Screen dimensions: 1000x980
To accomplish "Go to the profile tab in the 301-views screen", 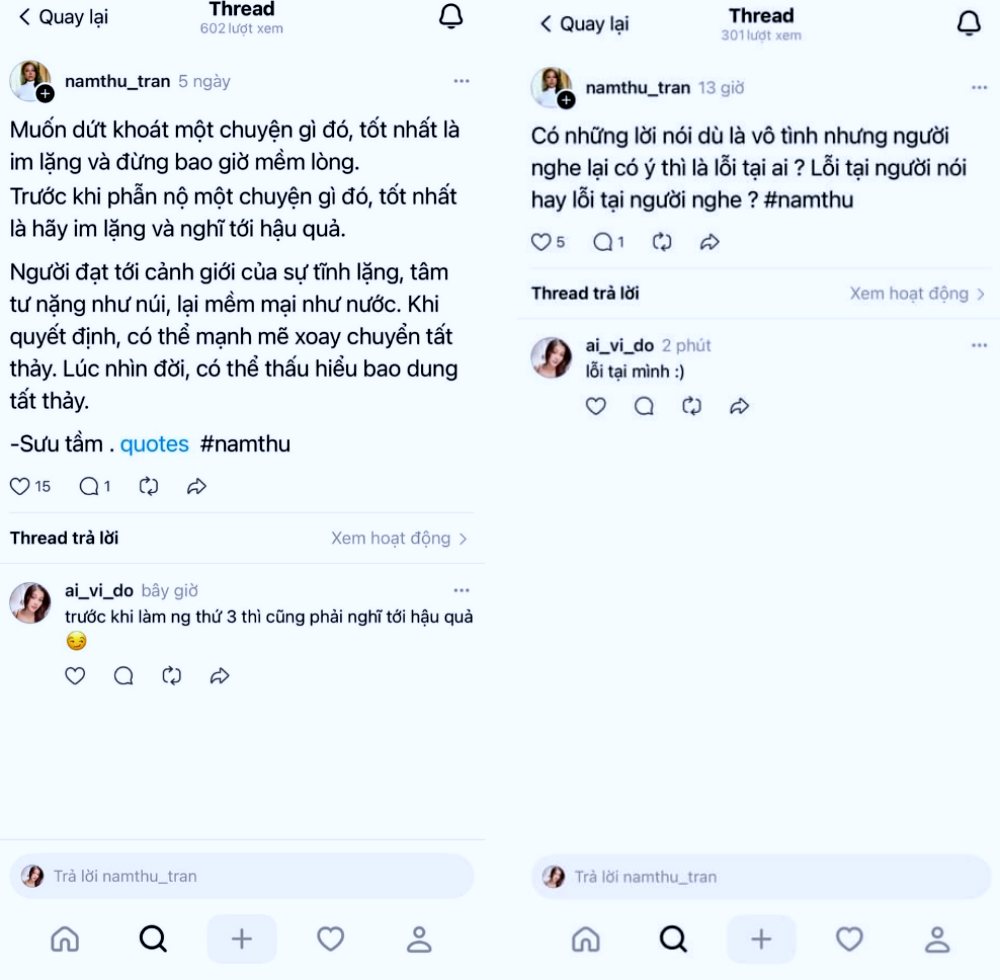I will tap(937, 939).
